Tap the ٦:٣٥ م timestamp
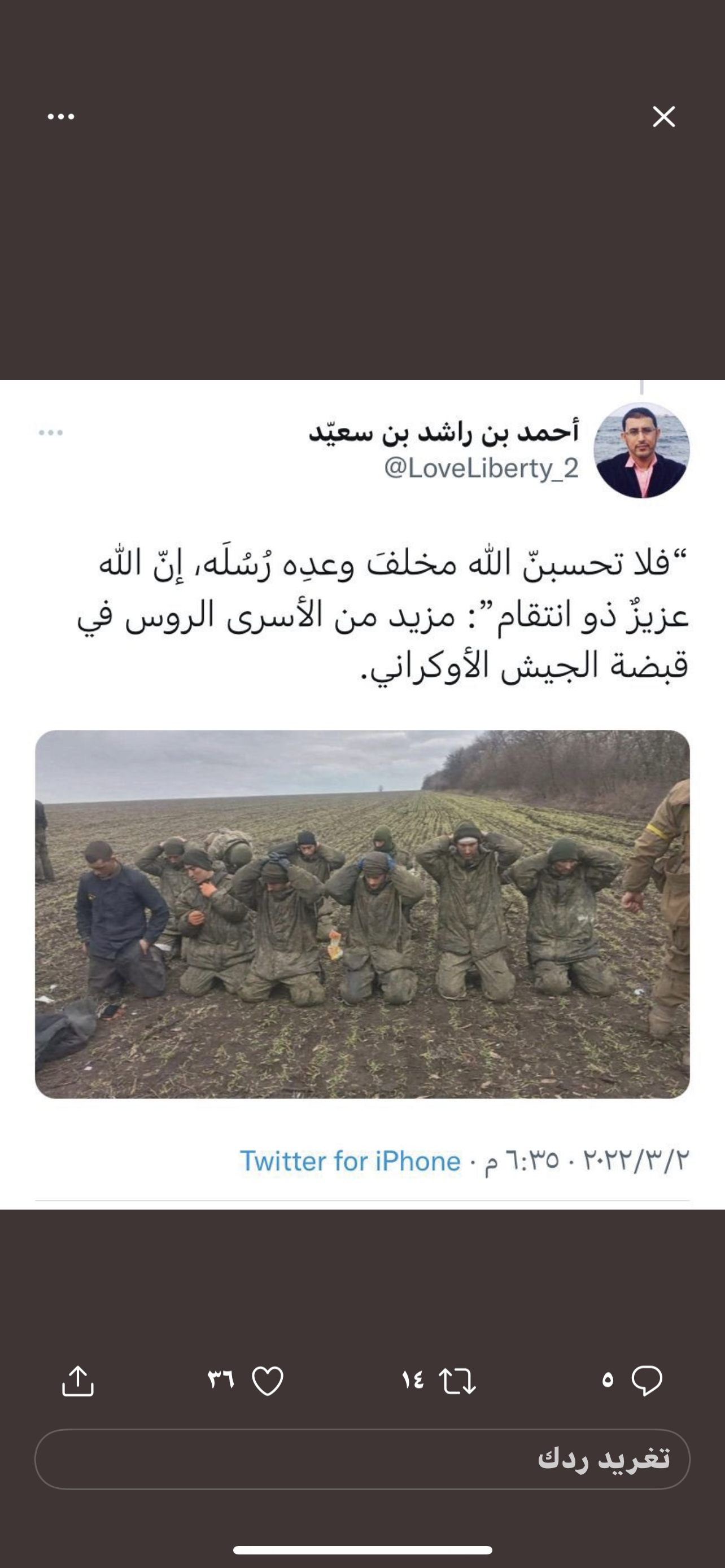Screen dimensions: 725x1568 coord(522,1161)
